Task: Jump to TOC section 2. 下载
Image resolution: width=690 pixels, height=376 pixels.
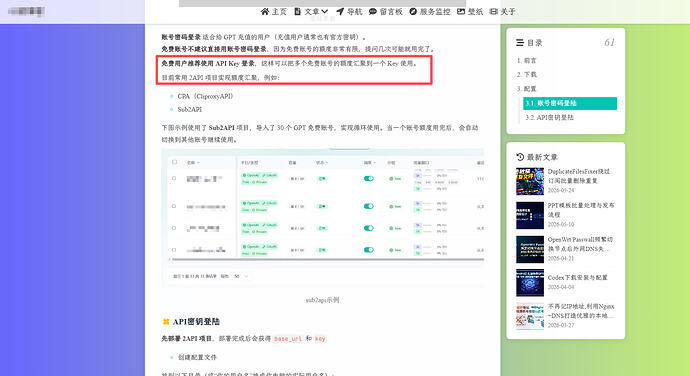Action: click(x=527, y=74)
